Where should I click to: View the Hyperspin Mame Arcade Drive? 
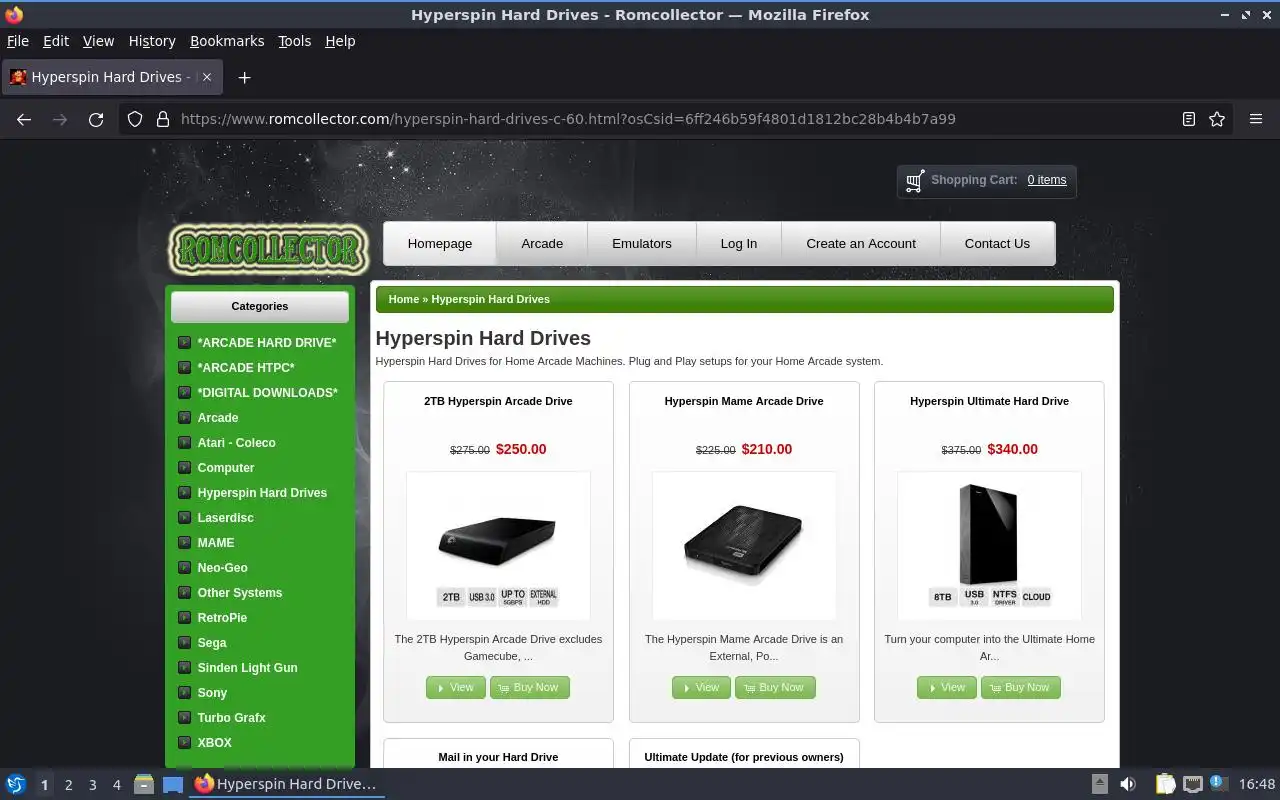coord(701,687)
